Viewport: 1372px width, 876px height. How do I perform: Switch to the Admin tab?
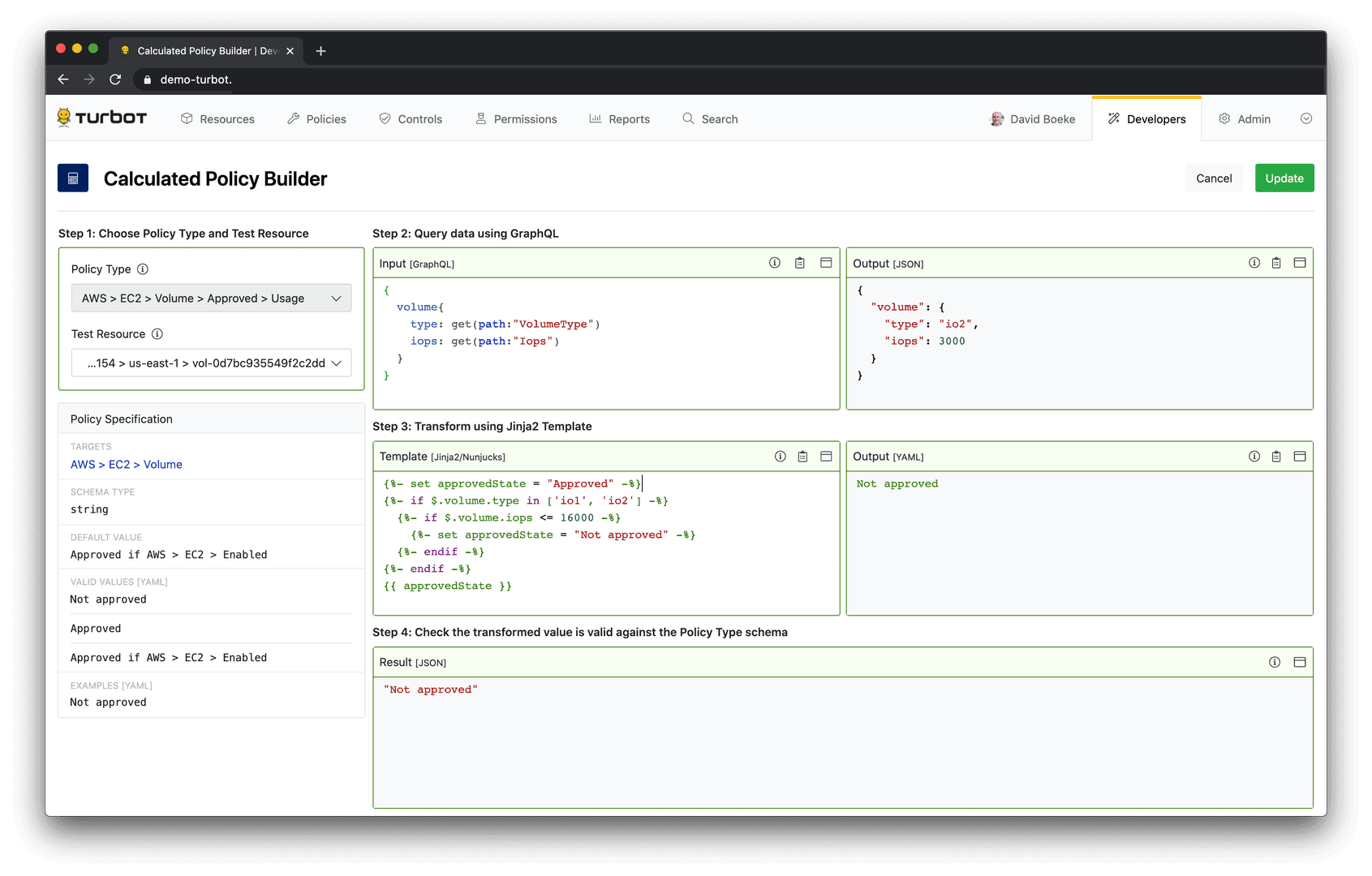[x=1245, y=119]
